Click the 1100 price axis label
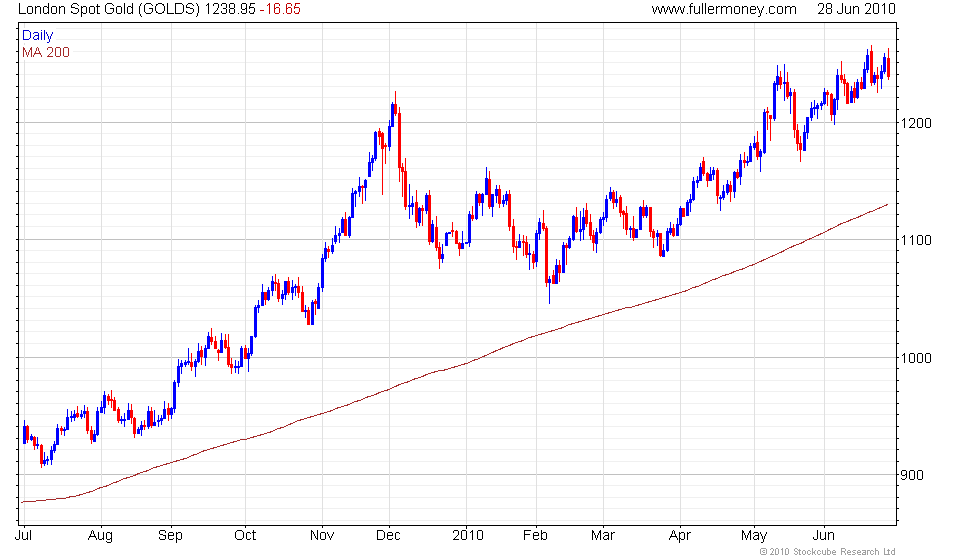The image size is (980, 560). coord(916,240)
